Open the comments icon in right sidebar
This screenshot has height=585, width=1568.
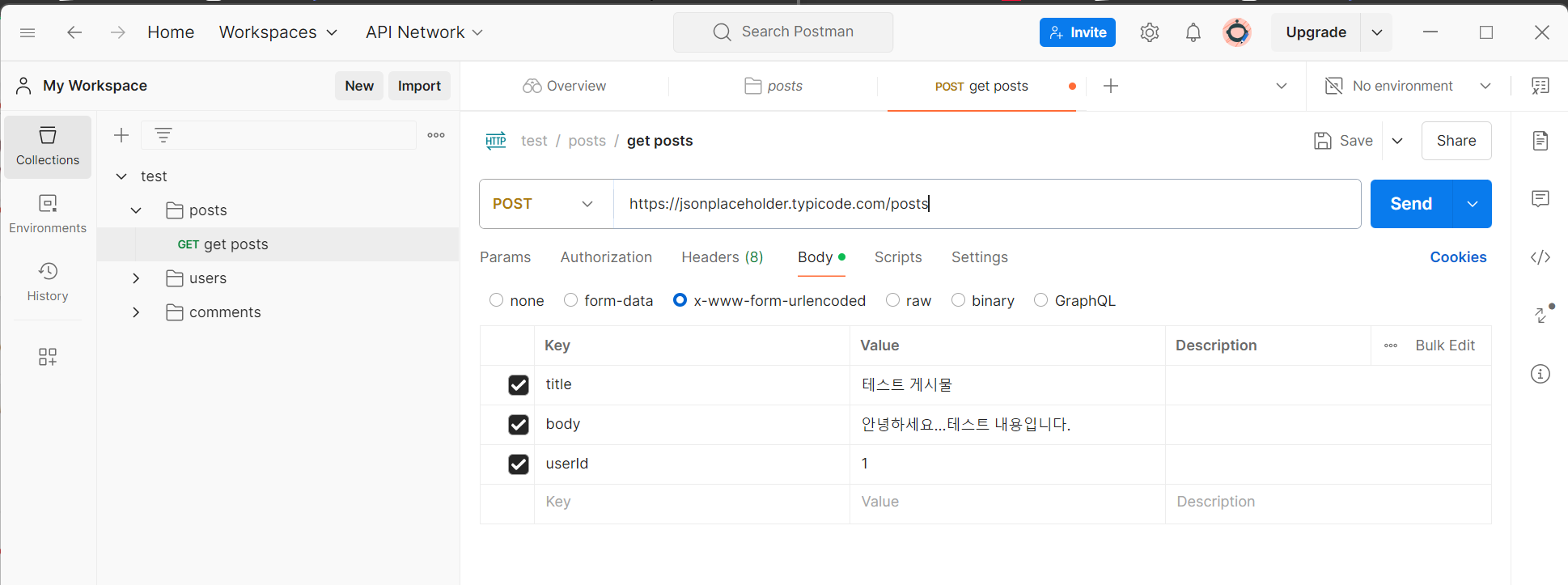1540,199
